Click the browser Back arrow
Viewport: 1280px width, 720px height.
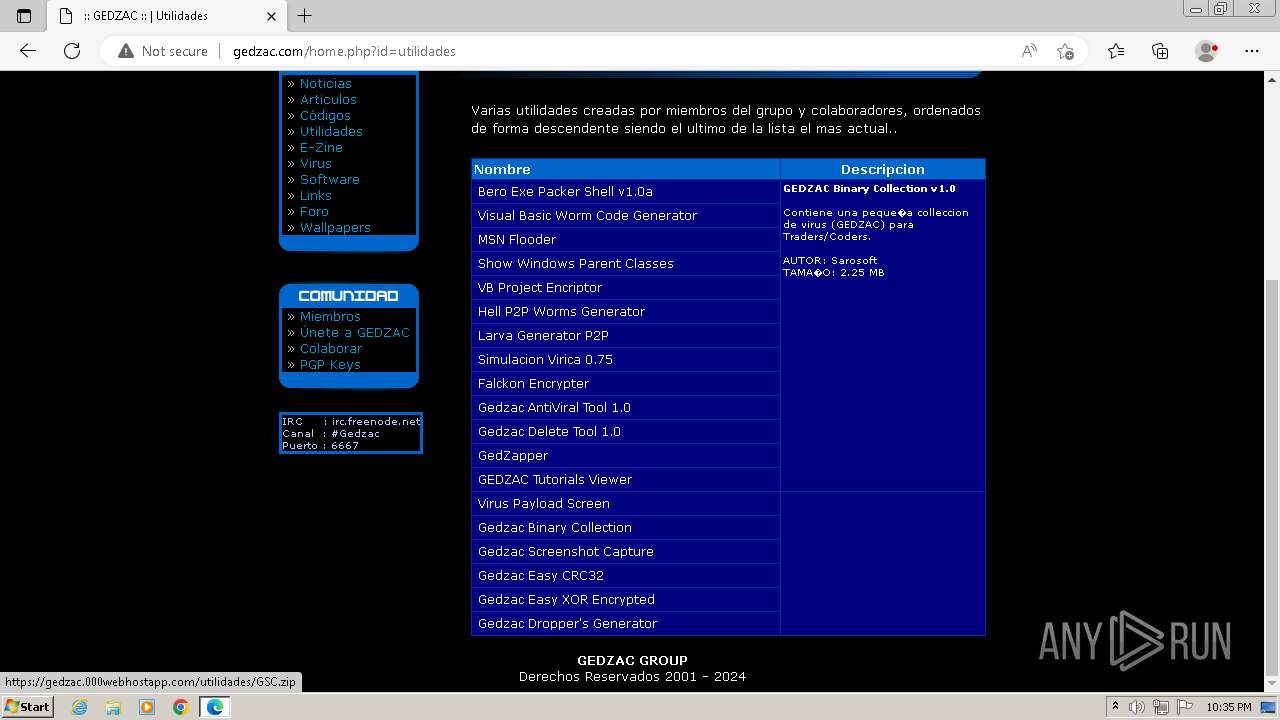[x=28, y=51]
